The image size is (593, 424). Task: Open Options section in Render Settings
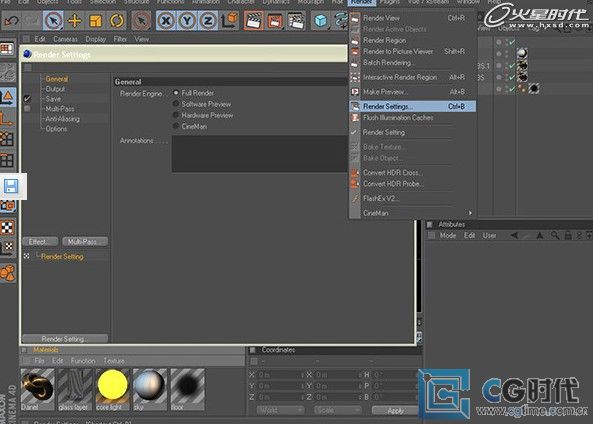56,129
